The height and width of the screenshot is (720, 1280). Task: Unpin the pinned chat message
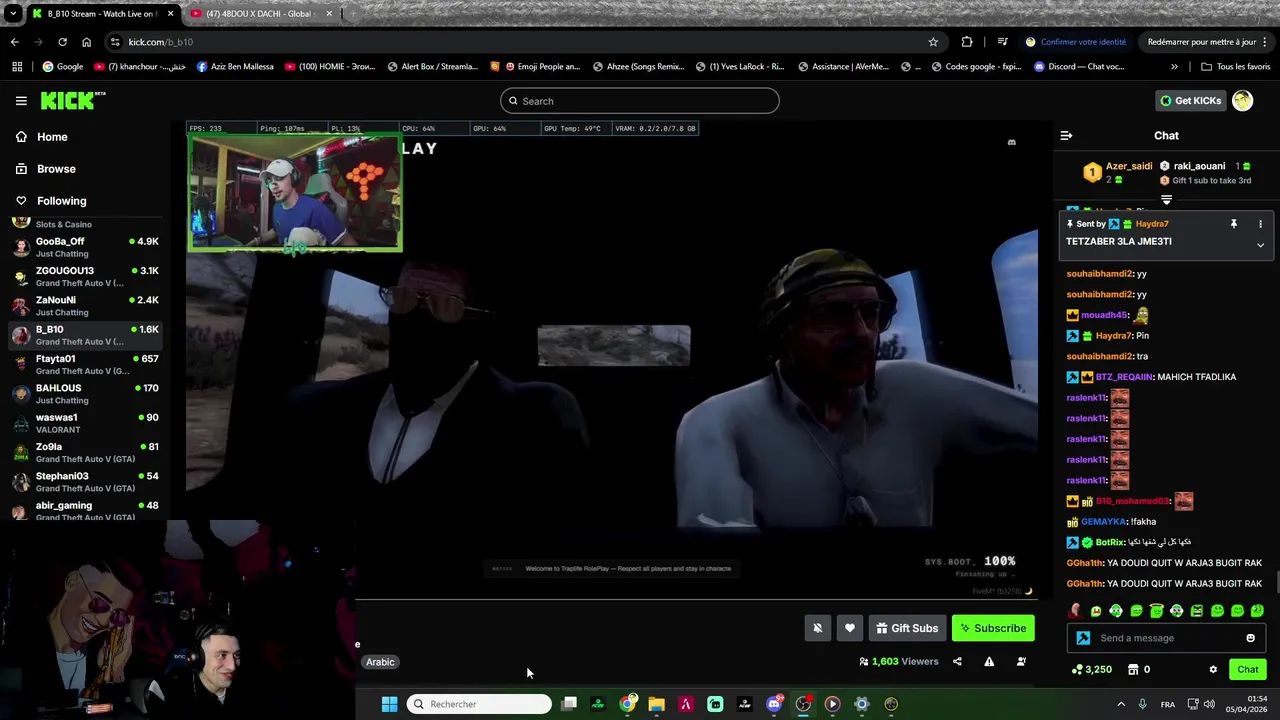1233,224
